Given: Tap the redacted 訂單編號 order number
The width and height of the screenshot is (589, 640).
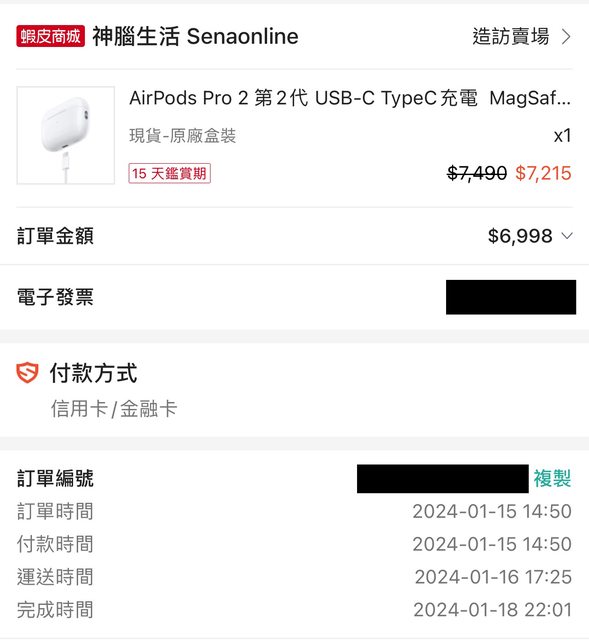Looking at the screenshot, I should pyautogui.click(x=442, y=478).
